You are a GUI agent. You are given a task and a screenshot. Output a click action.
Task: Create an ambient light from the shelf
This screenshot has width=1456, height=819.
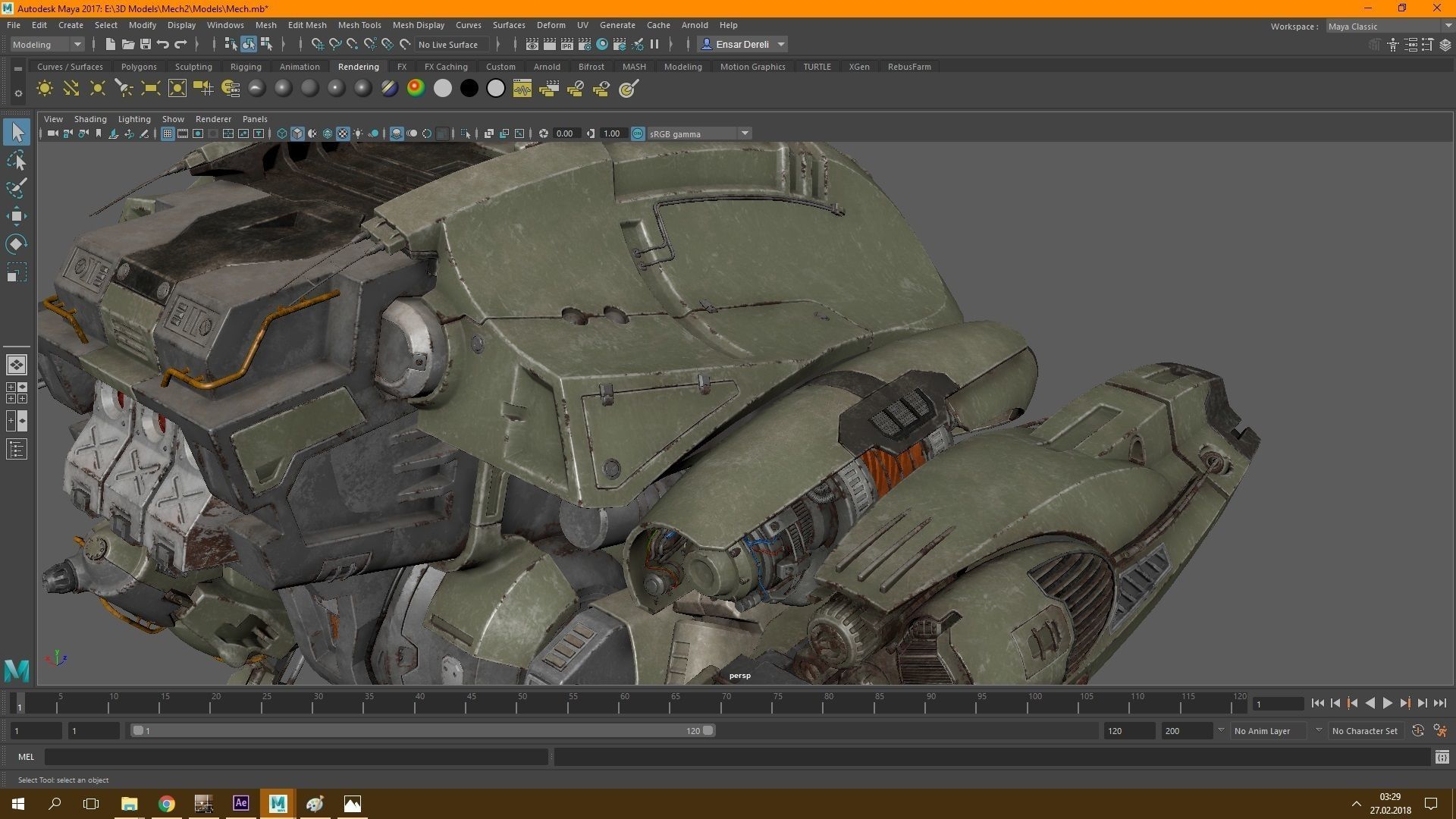pyautogui.click(x=45, y=89)
